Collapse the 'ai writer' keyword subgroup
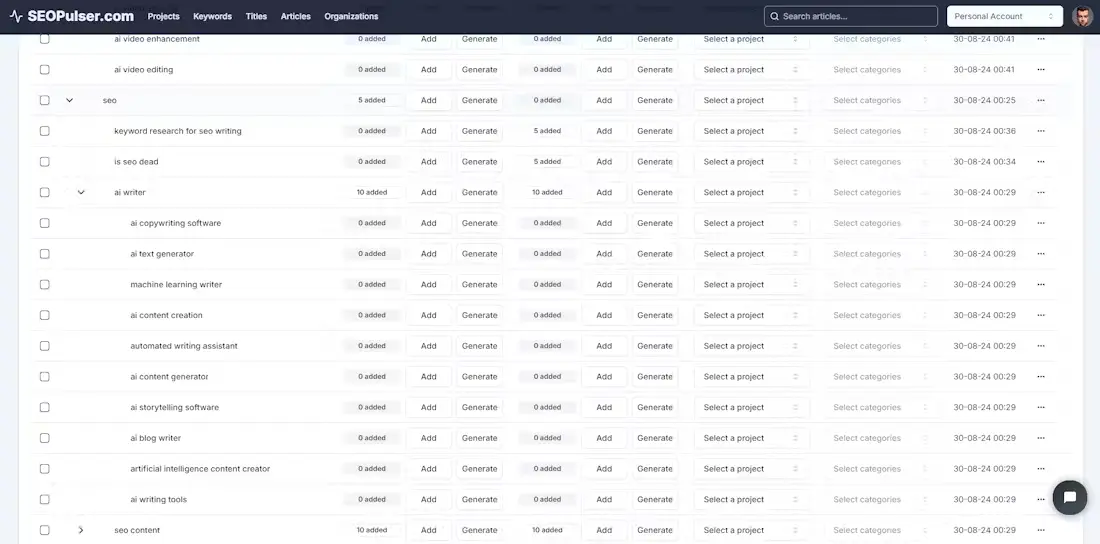Image resolution: width=1100 pixels, height=544 pixels. (81, 193)
